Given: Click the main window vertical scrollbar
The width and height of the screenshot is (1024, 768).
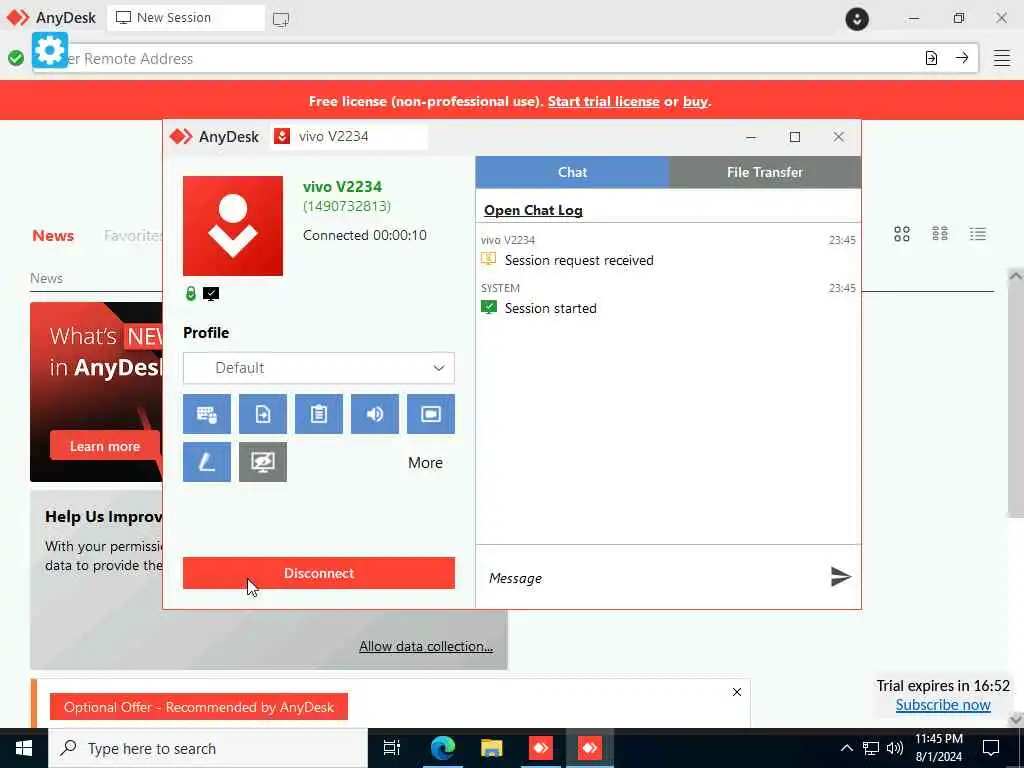Looking at the screenshot, I should pos(1016,400).
